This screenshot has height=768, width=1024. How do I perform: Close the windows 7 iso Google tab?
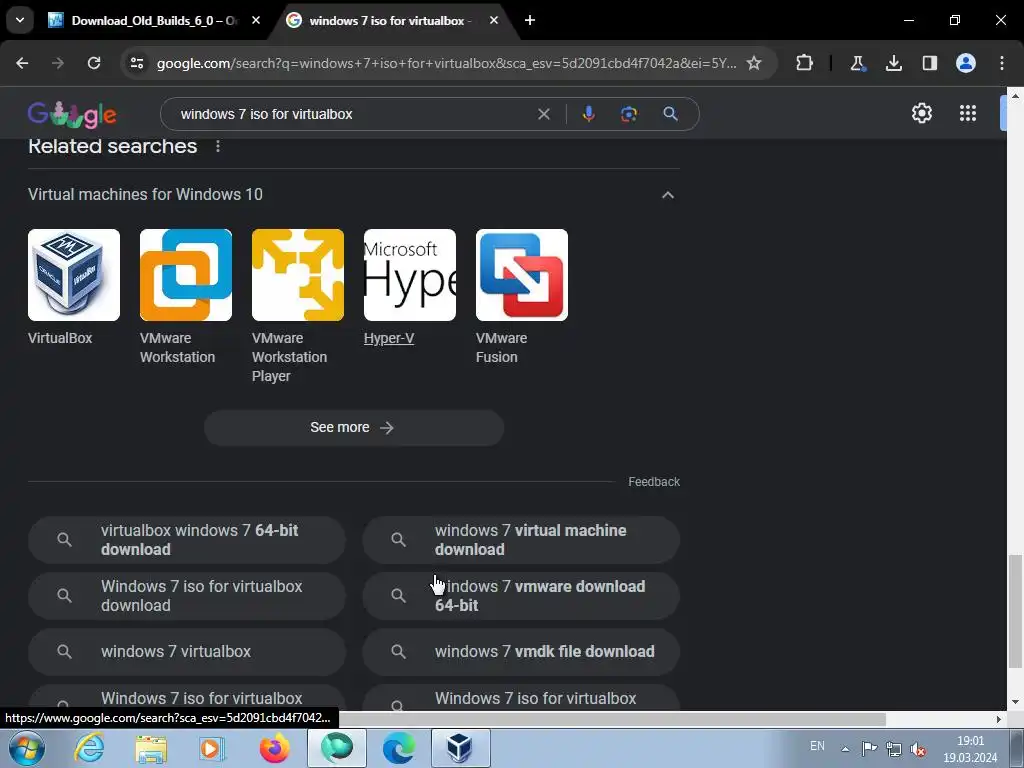click(x=494, y=20)
